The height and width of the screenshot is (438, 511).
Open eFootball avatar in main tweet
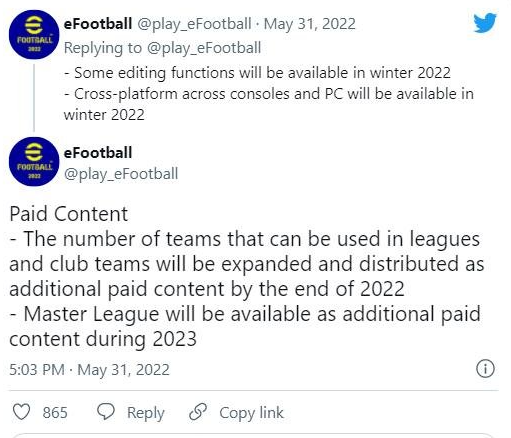[x=34, y=161]
